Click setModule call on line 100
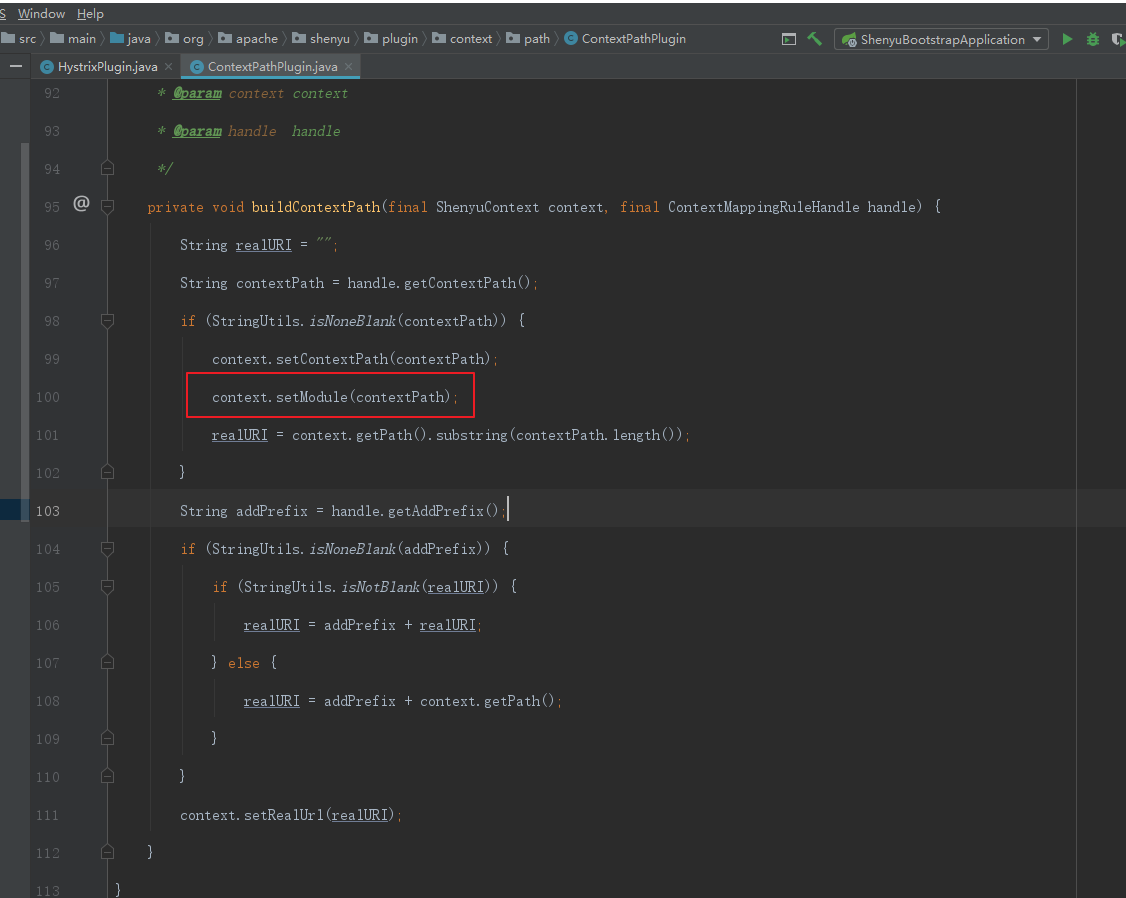This screenshot has width=1126, height=898. (312, 397)
